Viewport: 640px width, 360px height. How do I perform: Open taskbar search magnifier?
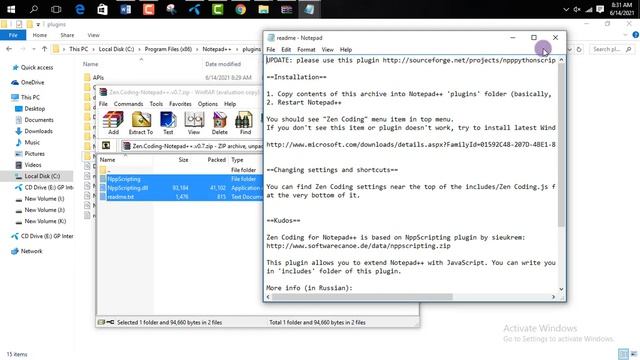click(x=34, y=9)
